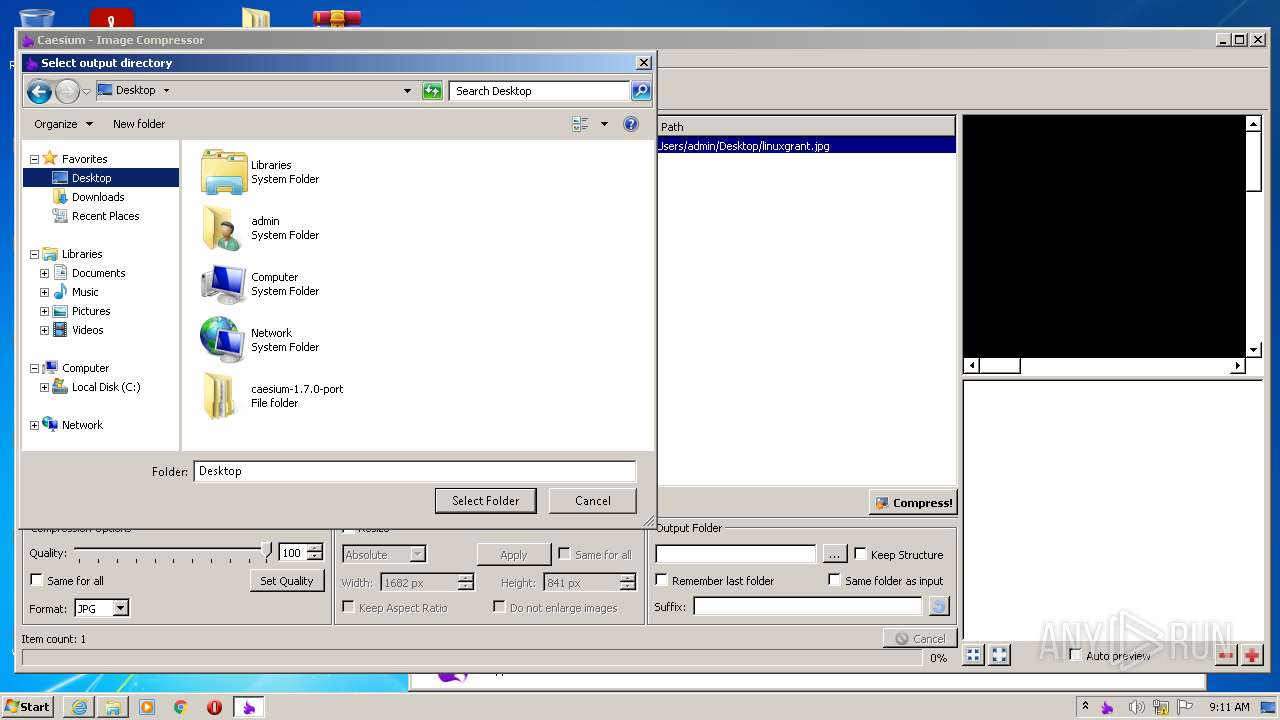The height and width of the screenshot is (720, 1280).
Task: Collapse the Favorites tree group
Action: [x=34, y=159]
